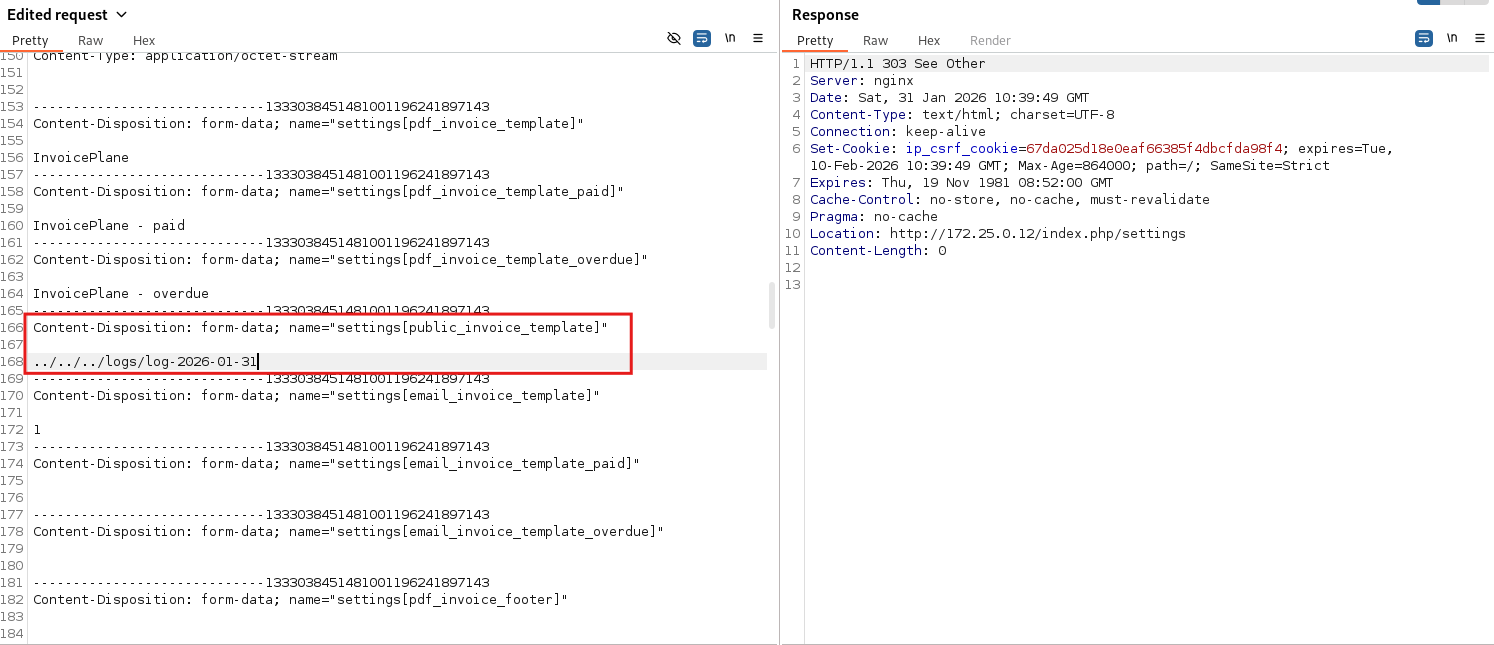Toggle the hidden-characters eye icon above the request editor
Screen dimensions: 1494x645
[674, 38]
